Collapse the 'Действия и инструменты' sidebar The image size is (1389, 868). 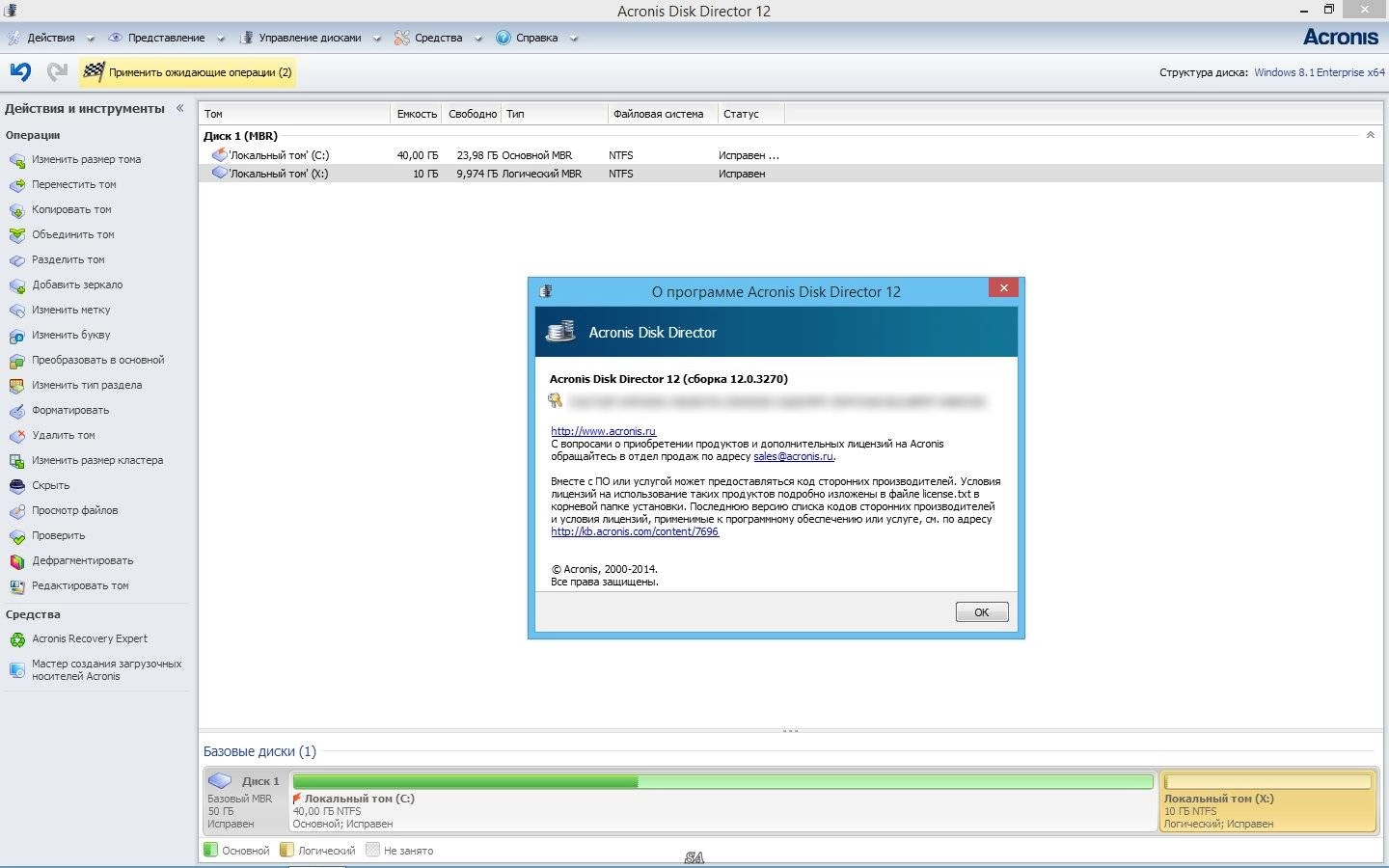click(x=179, y=108)
